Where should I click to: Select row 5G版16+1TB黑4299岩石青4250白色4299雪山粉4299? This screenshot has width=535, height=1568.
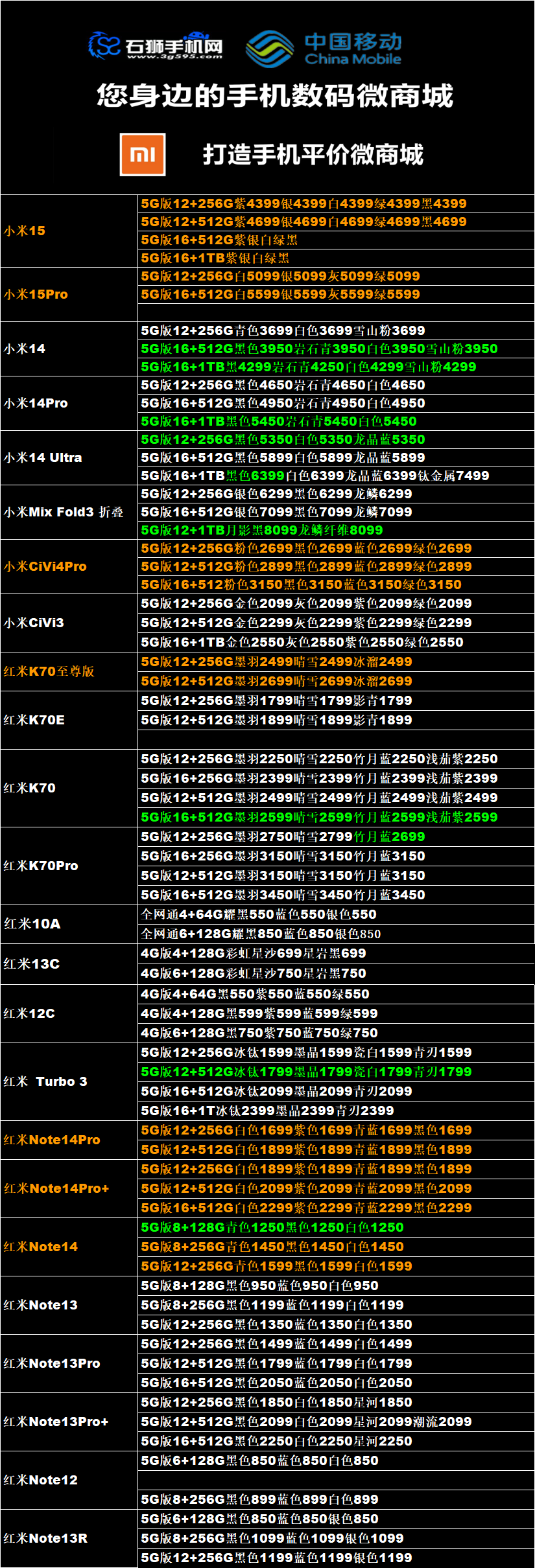[336, 367]
